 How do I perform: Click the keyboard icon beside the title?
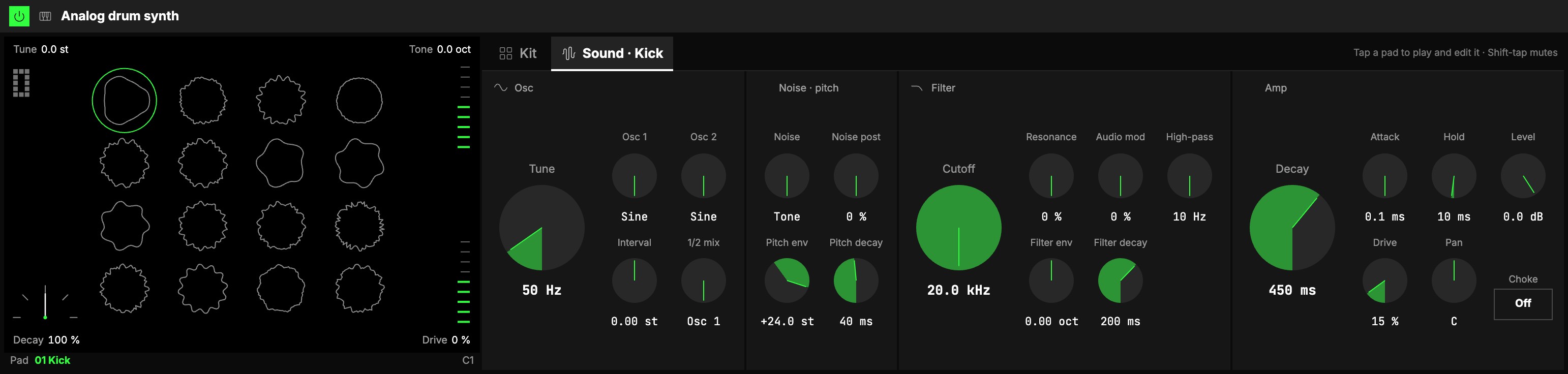pos(45,16)
